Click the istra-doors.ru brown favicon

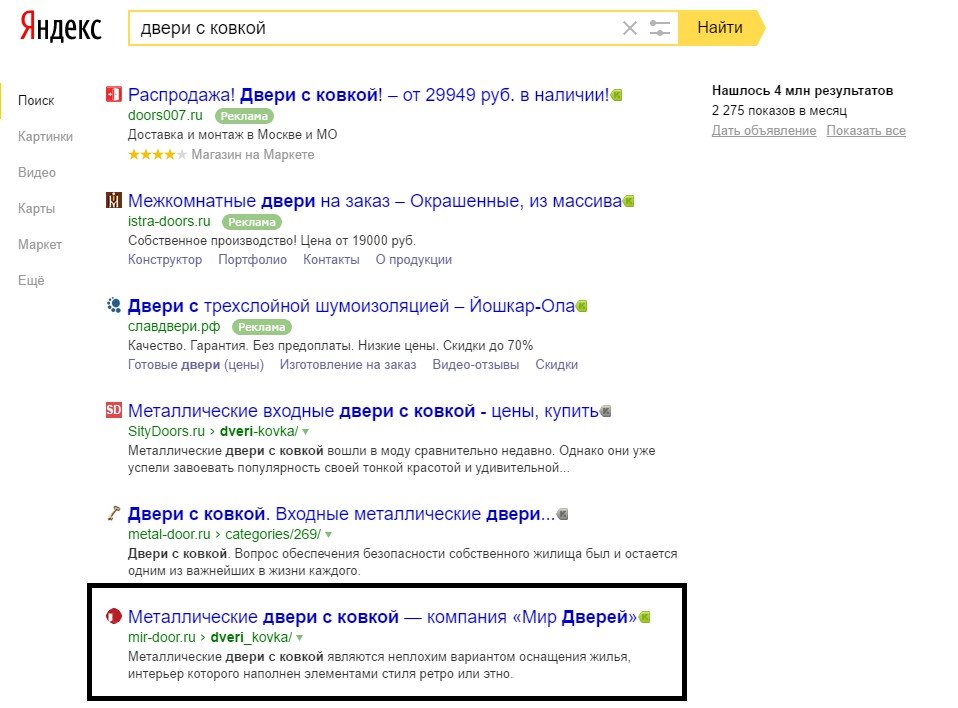pos(114,200)
